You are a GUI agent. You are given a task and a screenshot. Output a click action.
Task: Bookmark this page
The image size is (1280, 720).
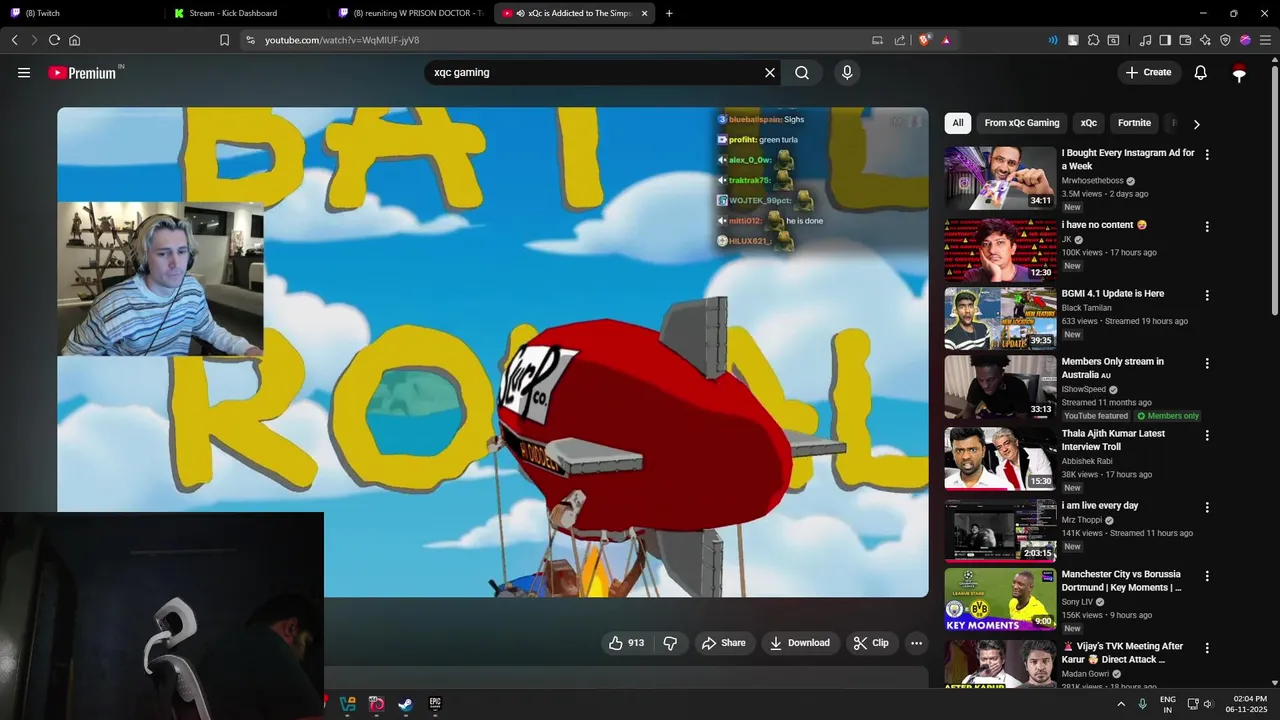coord(224,40)
